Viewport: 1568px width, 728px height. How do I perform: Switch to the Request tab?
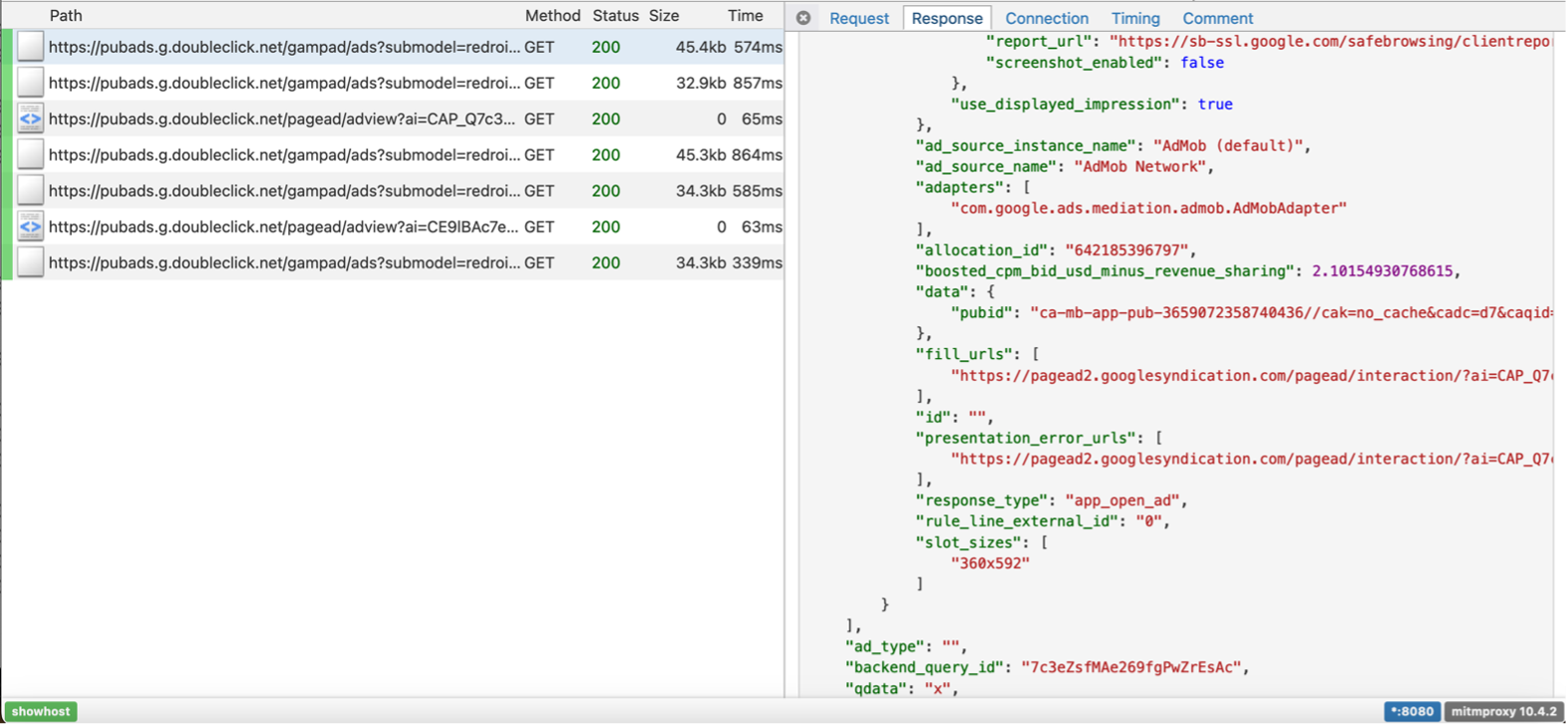click(858, 18)
